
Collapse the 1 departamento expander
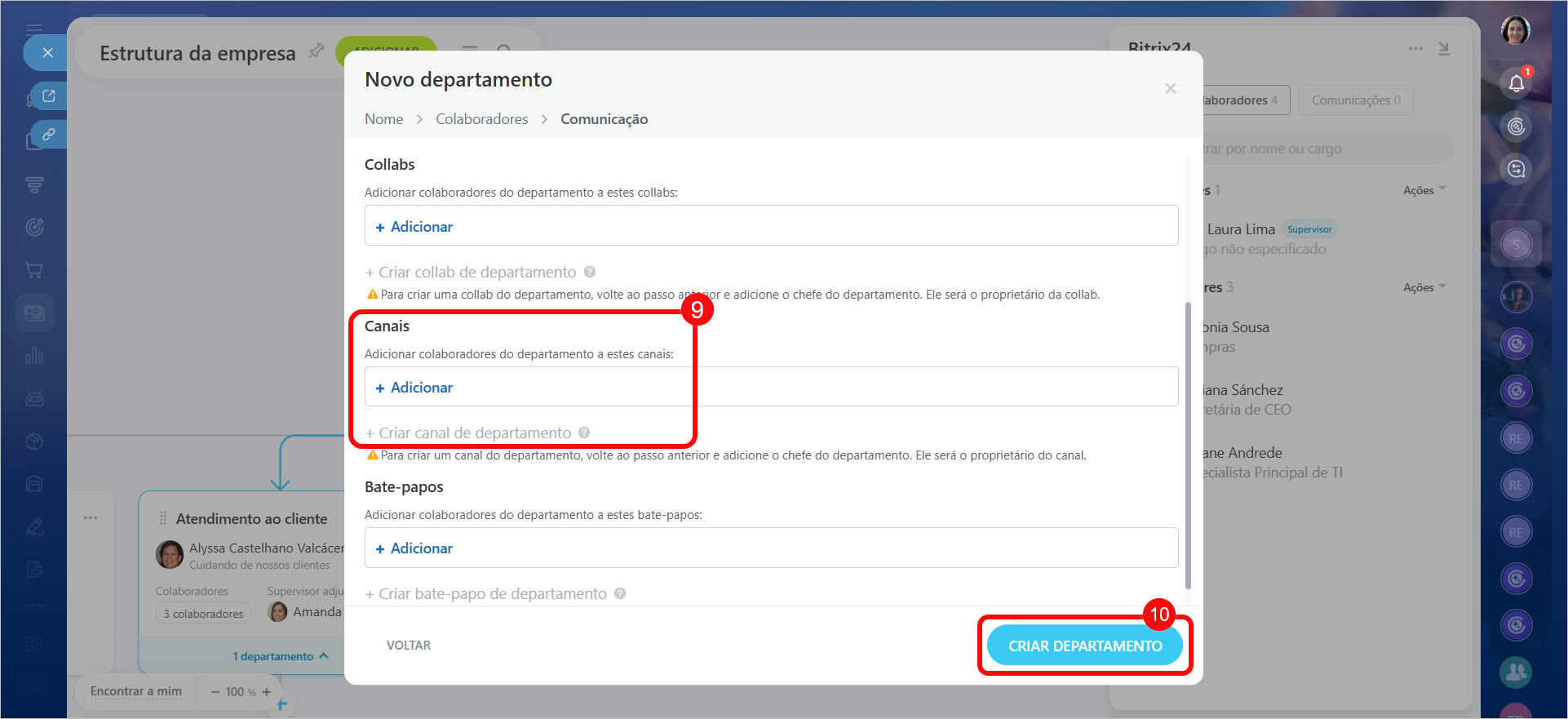click(x=280, y=656)
